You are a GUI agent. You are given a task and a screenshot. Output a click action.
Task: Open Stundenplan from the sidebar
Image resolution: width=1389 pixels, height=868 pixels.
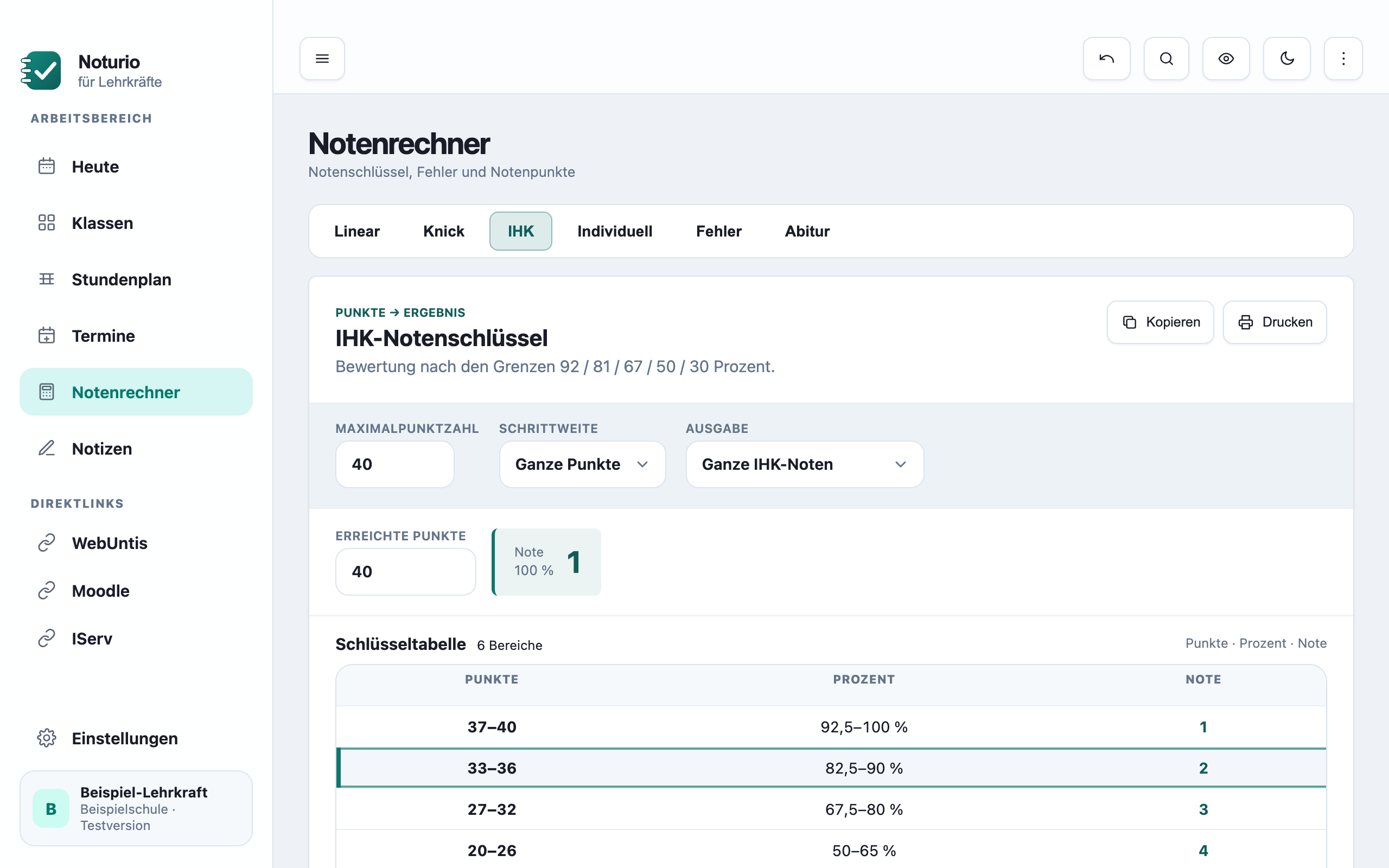(x=136, y=279)
